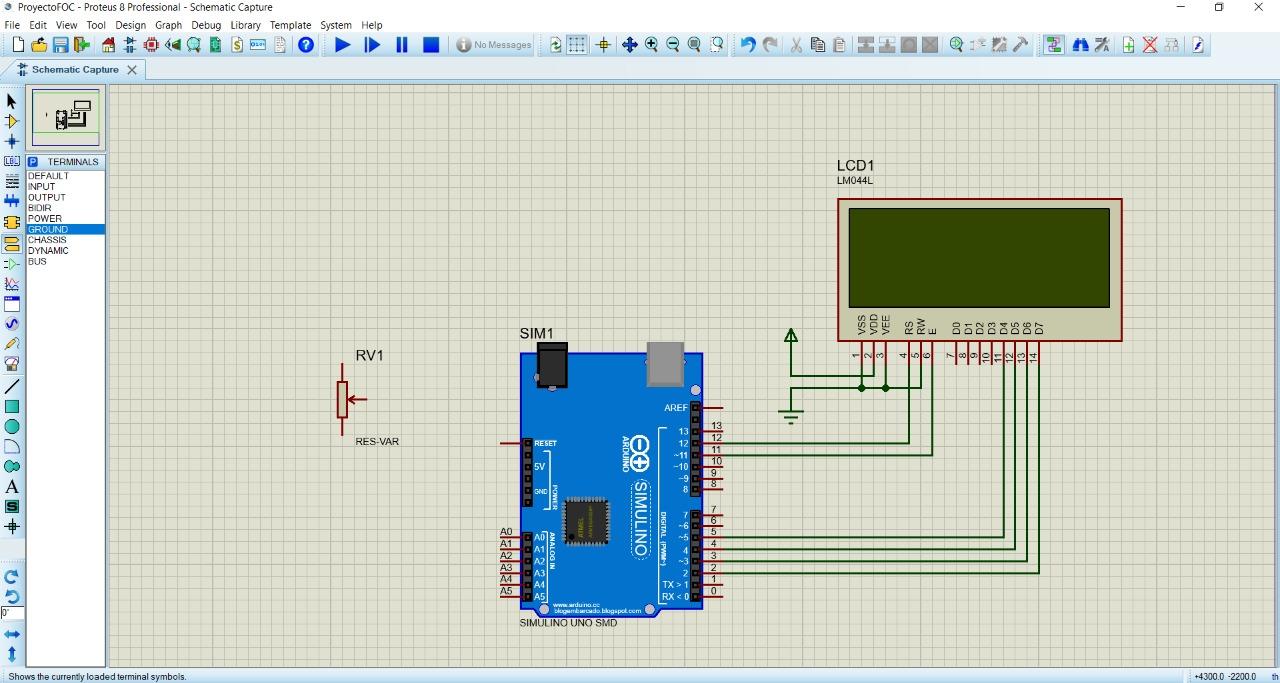This screenshot has height=683, width=1280.
Task: Toggle the false origin crosshair
Action: (603, 45)
